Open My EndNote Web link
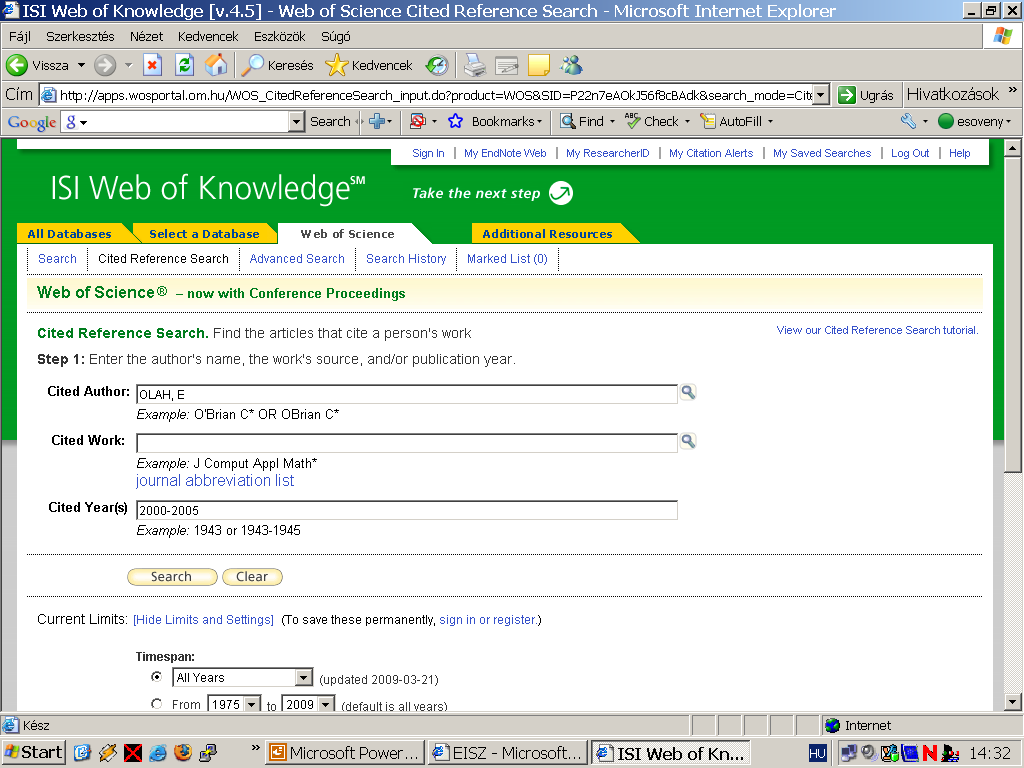The image size is (1024, 768). click(x=505, y=153)
